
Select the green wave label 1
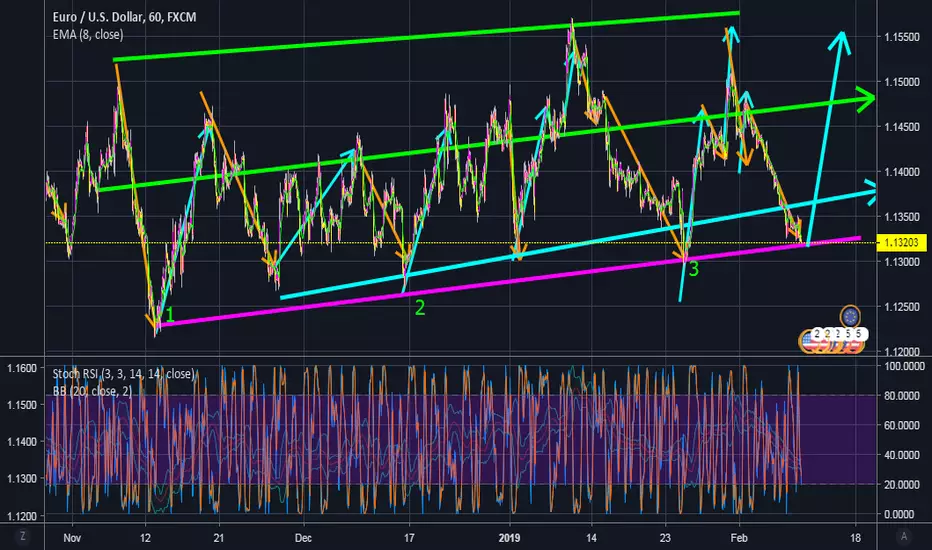pos(170,315)
